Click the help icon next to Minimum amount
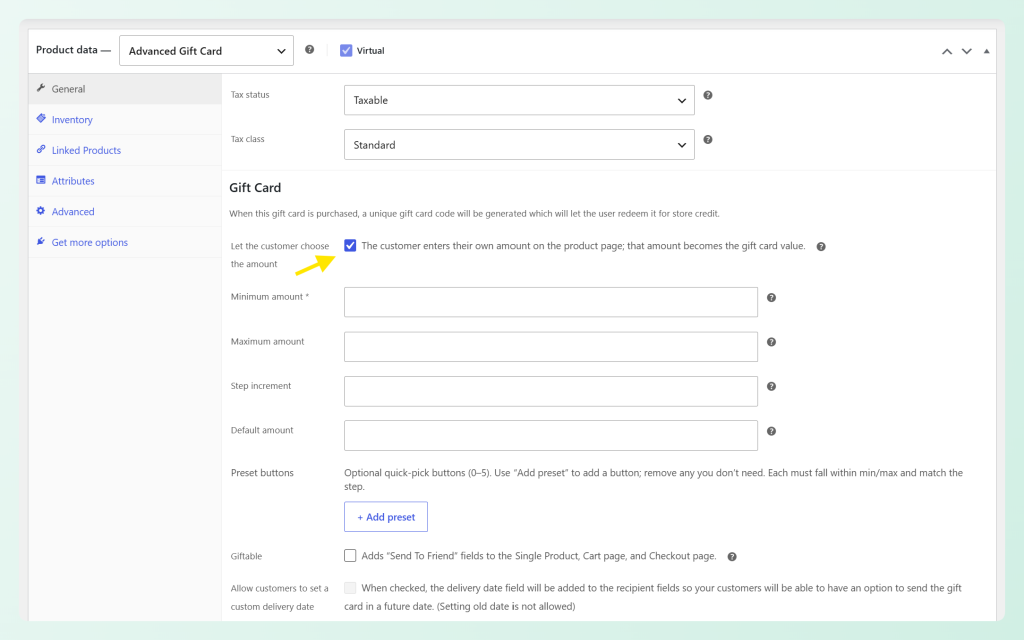The image size is (1024, 640). point(771,298)
